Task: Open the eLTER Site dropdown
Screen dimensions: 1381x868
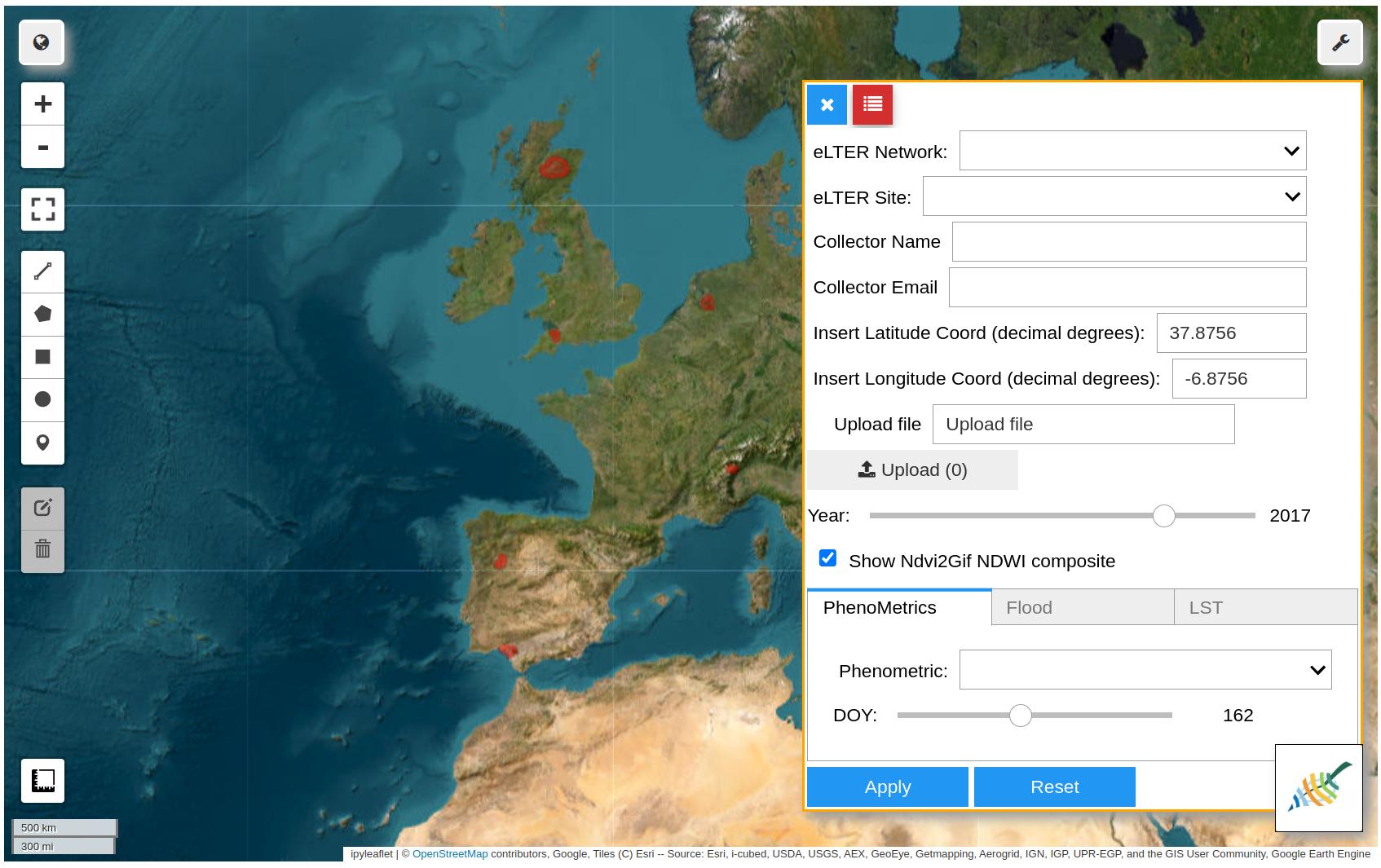Action: pos(1114,196)
